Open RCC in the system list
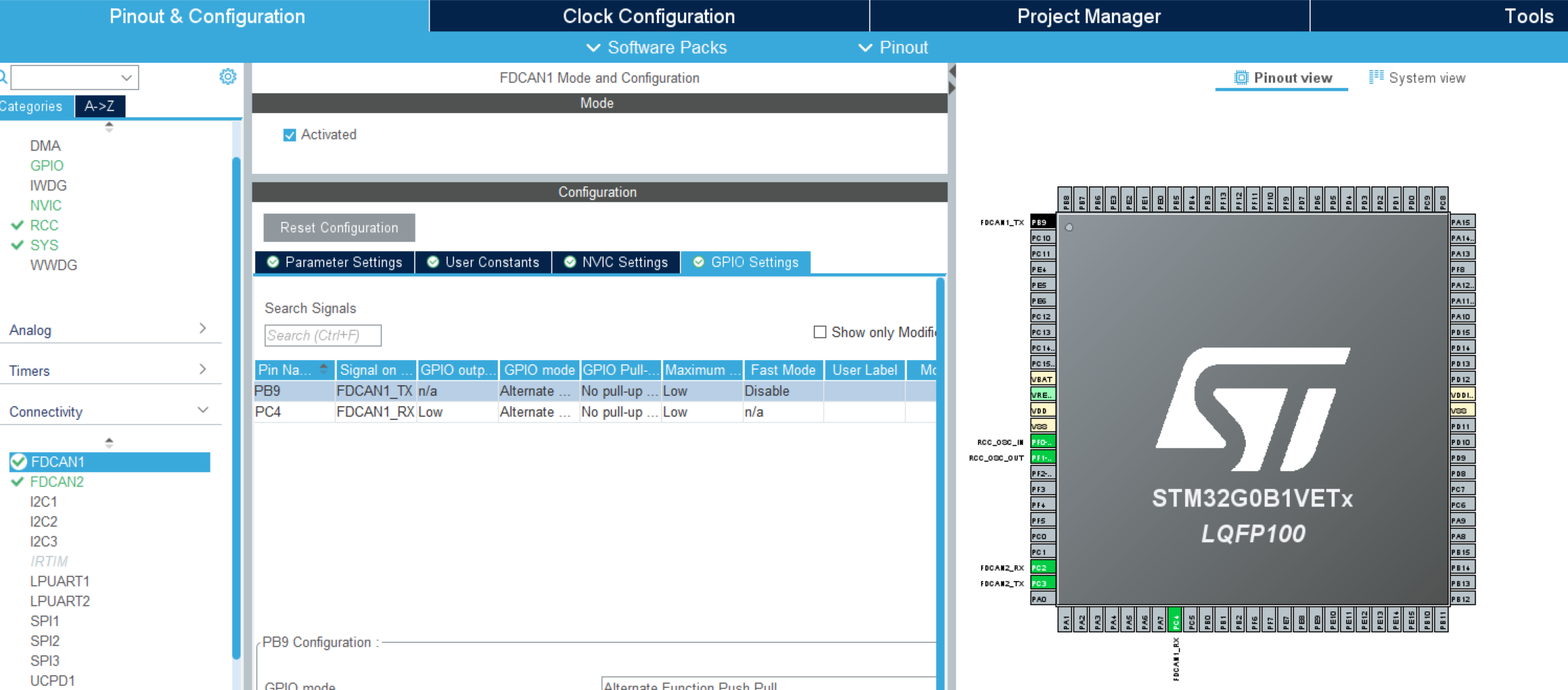 [x=44, y=225]
